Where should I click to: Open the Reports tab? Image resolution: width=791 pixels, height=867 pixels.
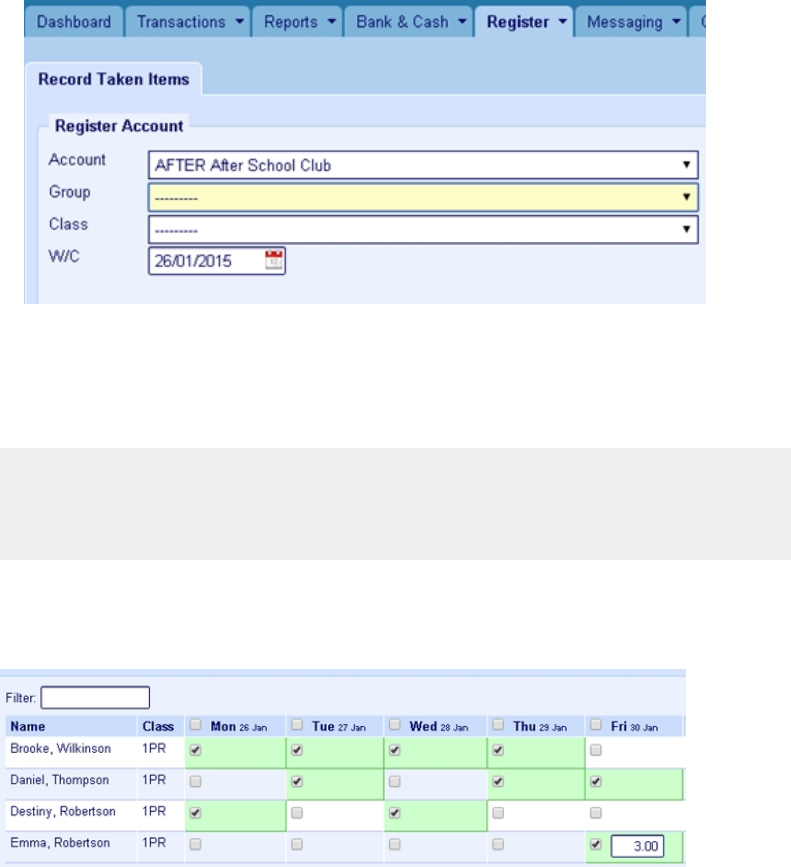pos(298,22)
